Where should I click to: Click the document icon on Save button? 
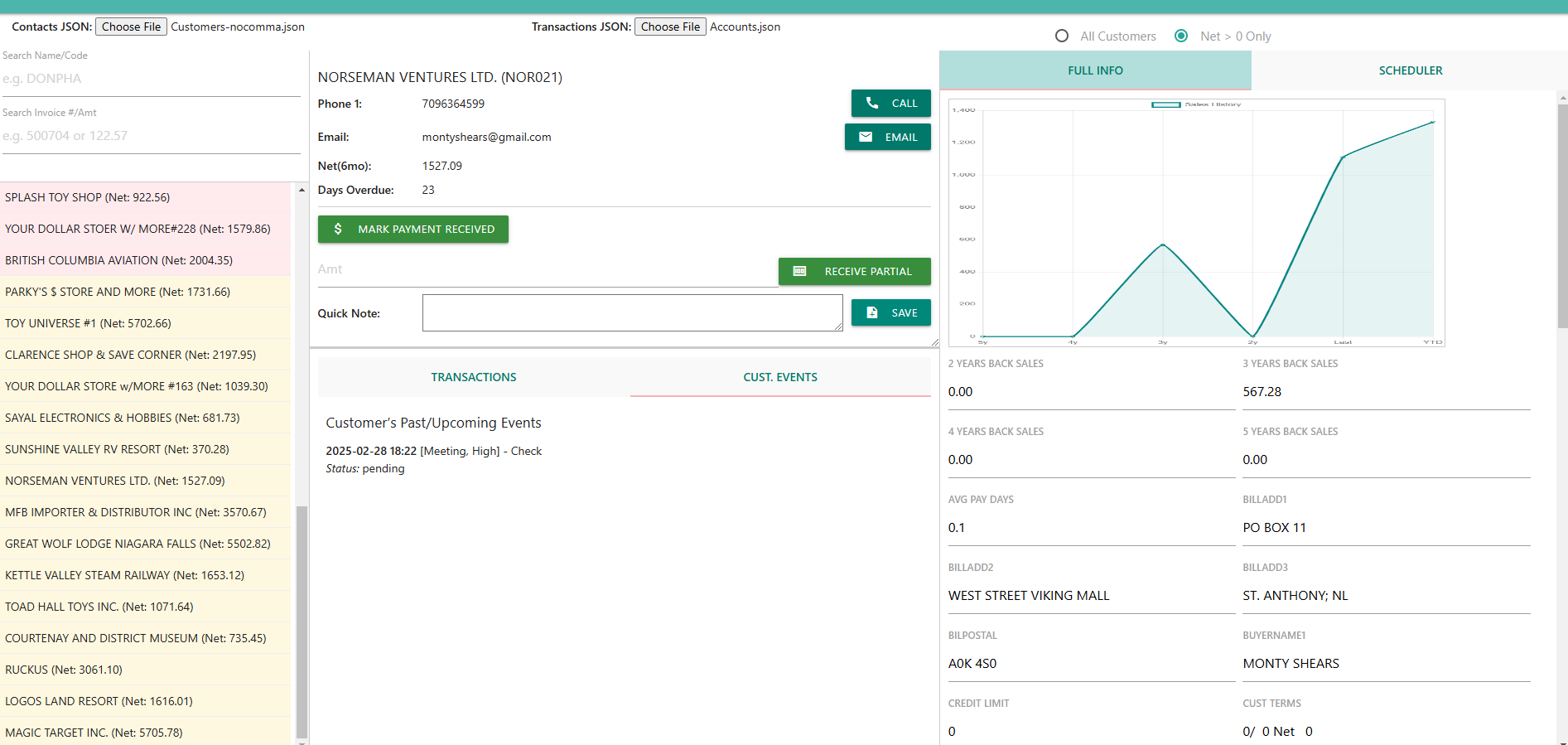[872, 313]
